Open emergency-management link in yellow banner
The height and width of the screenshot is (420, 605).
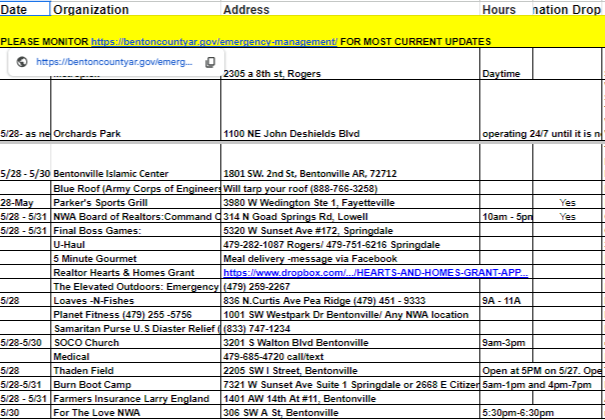[x=214, y=42]
